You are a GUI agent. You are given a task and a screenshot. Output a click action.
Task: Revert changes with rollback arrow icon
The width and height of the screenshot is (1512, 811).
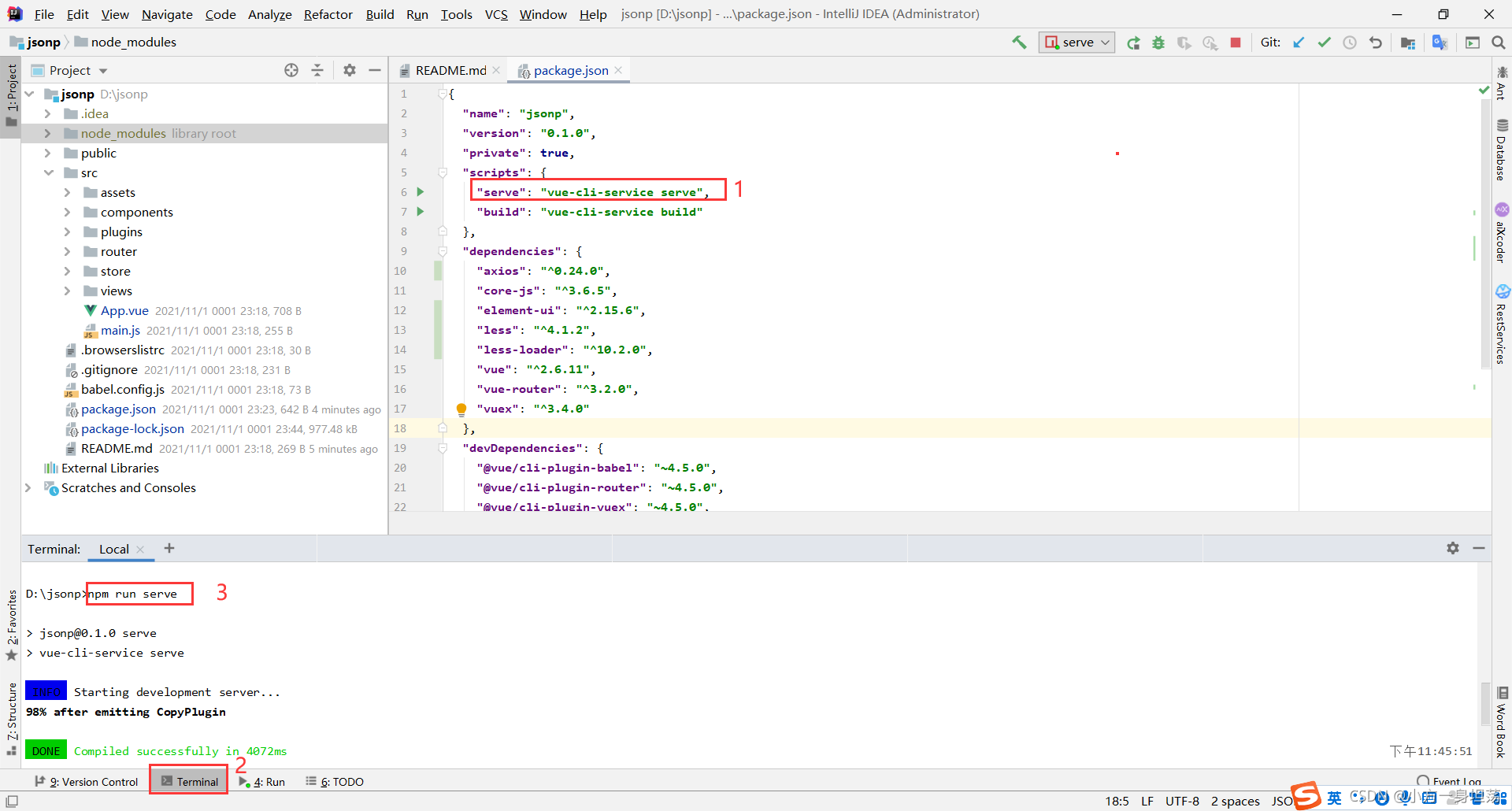(1376, 43)
